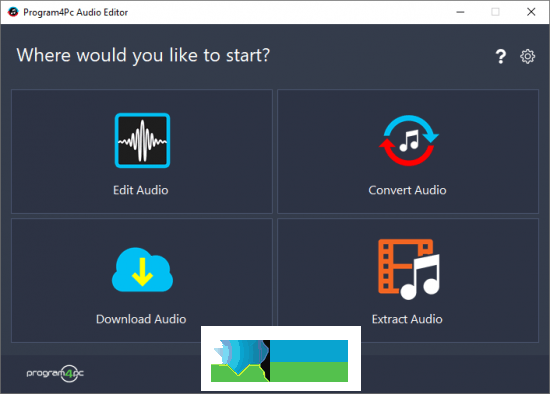Click the blue and green thumbnail image

coord(281,359)
